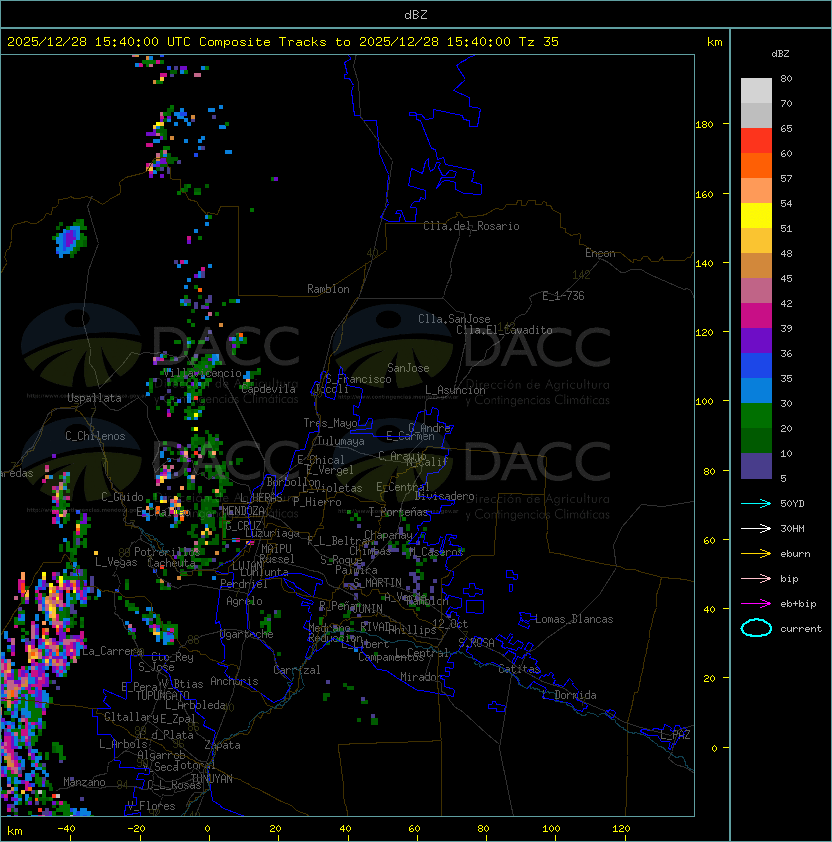Pick the dark orange 57-60 dBZ swatch
The image size is (832, 842).
[x=756, y=165]
